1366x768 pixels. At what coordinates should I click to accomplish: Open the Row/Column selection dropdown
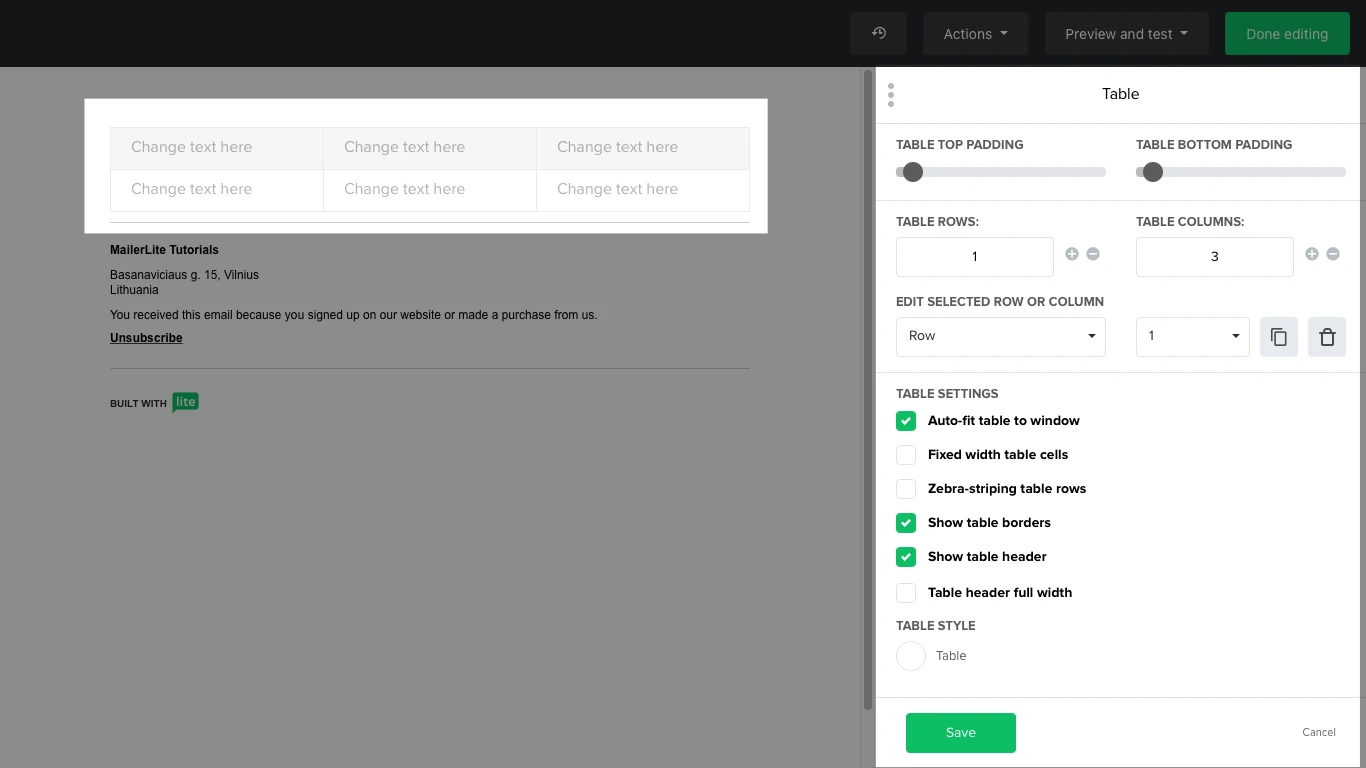click(1000, 337)
